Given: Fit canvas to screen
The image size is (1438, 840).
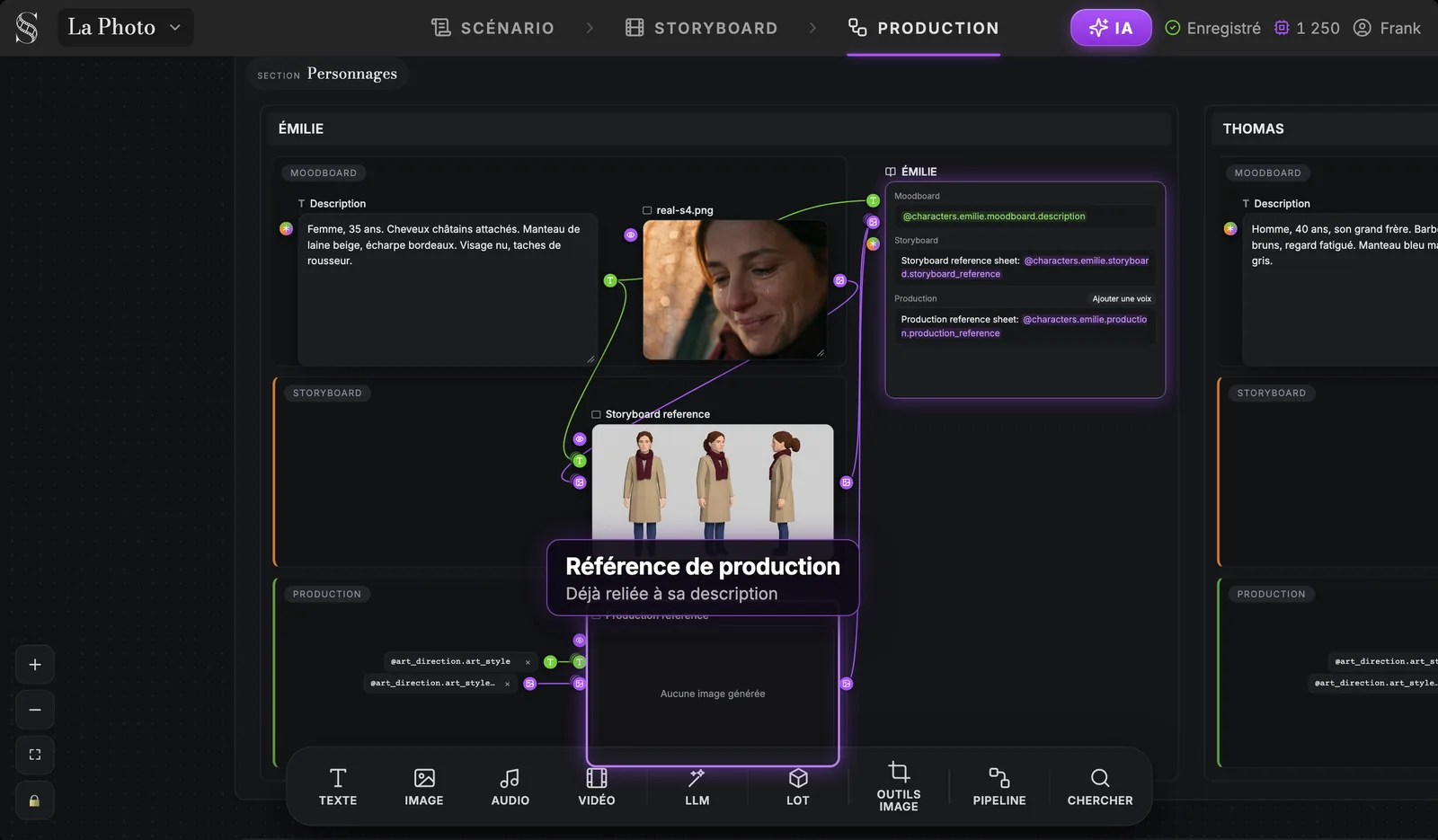Looking at the screenshot, I should click(35, 755).
